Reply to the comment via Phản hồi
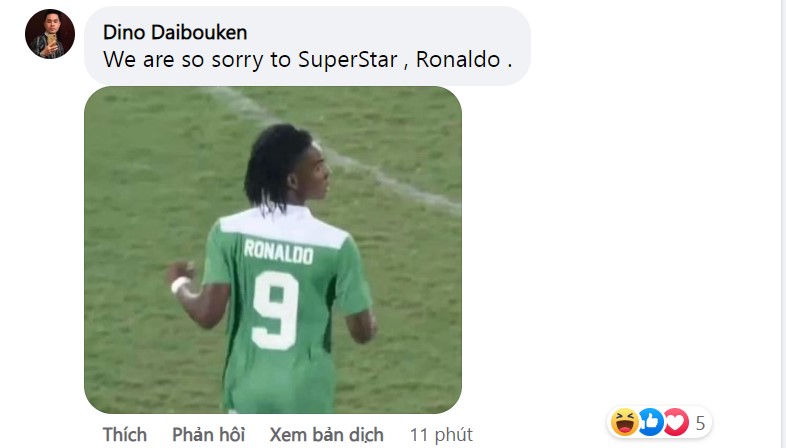786x448 pixels. pos(209,434)
